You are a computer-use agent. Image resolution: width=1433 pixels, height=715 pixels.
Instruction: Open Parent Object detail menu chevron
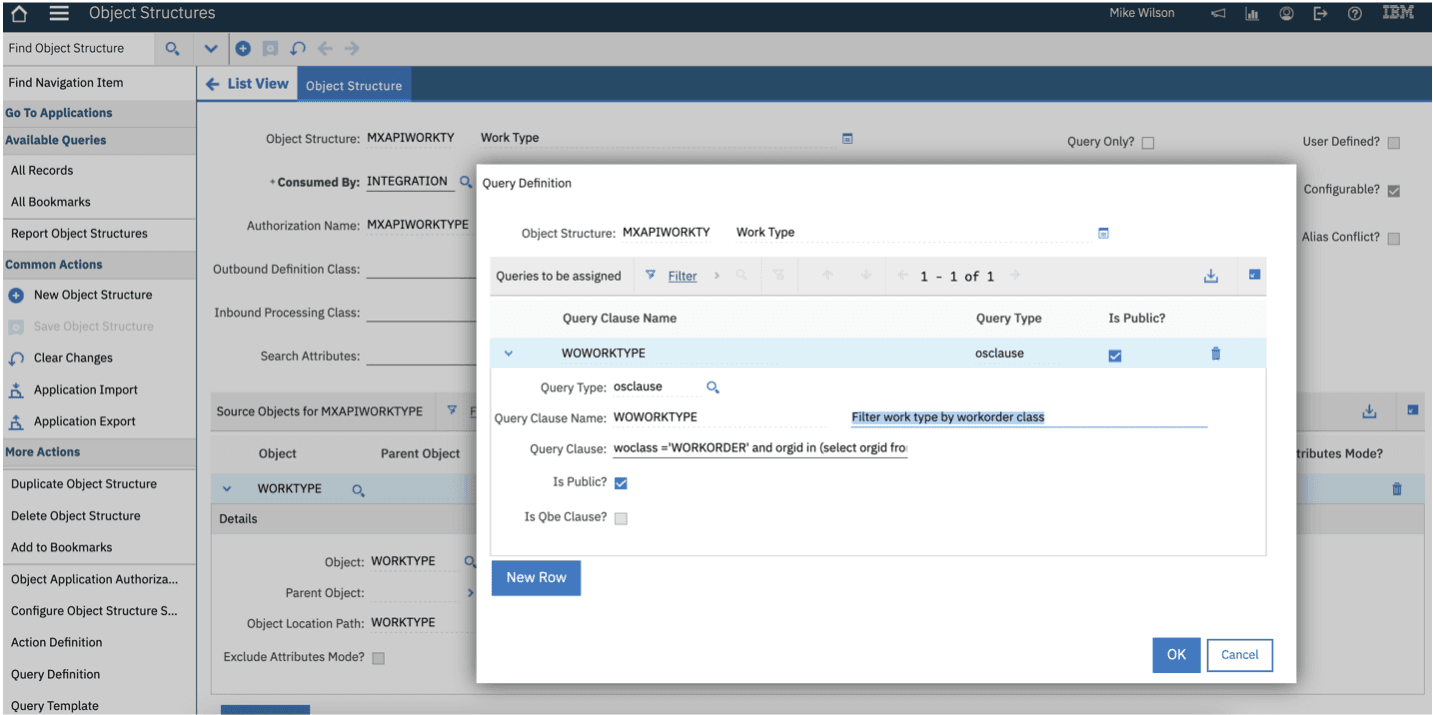(470, 593)
